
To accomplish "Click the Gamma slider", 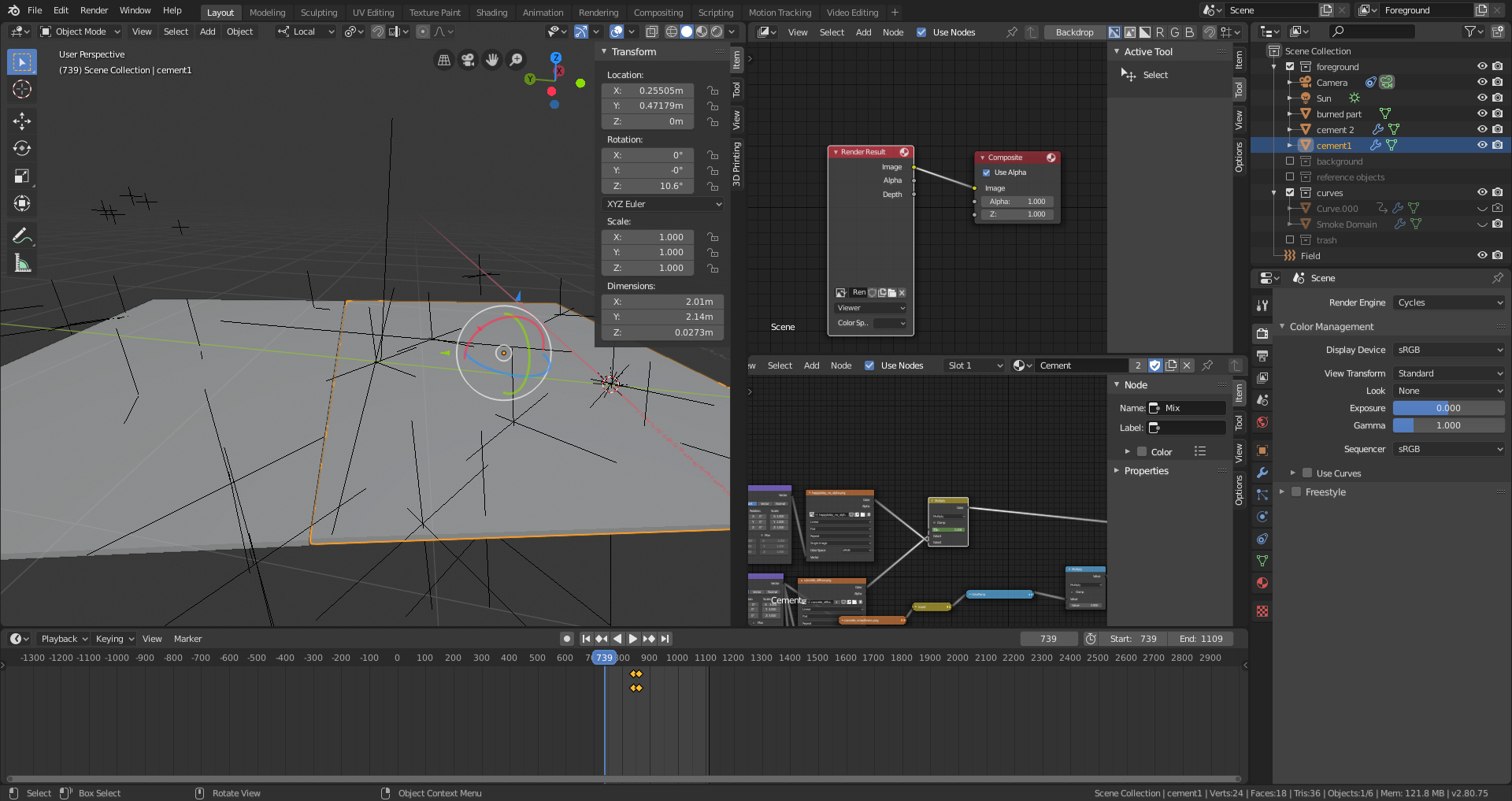I will 1448,425.
